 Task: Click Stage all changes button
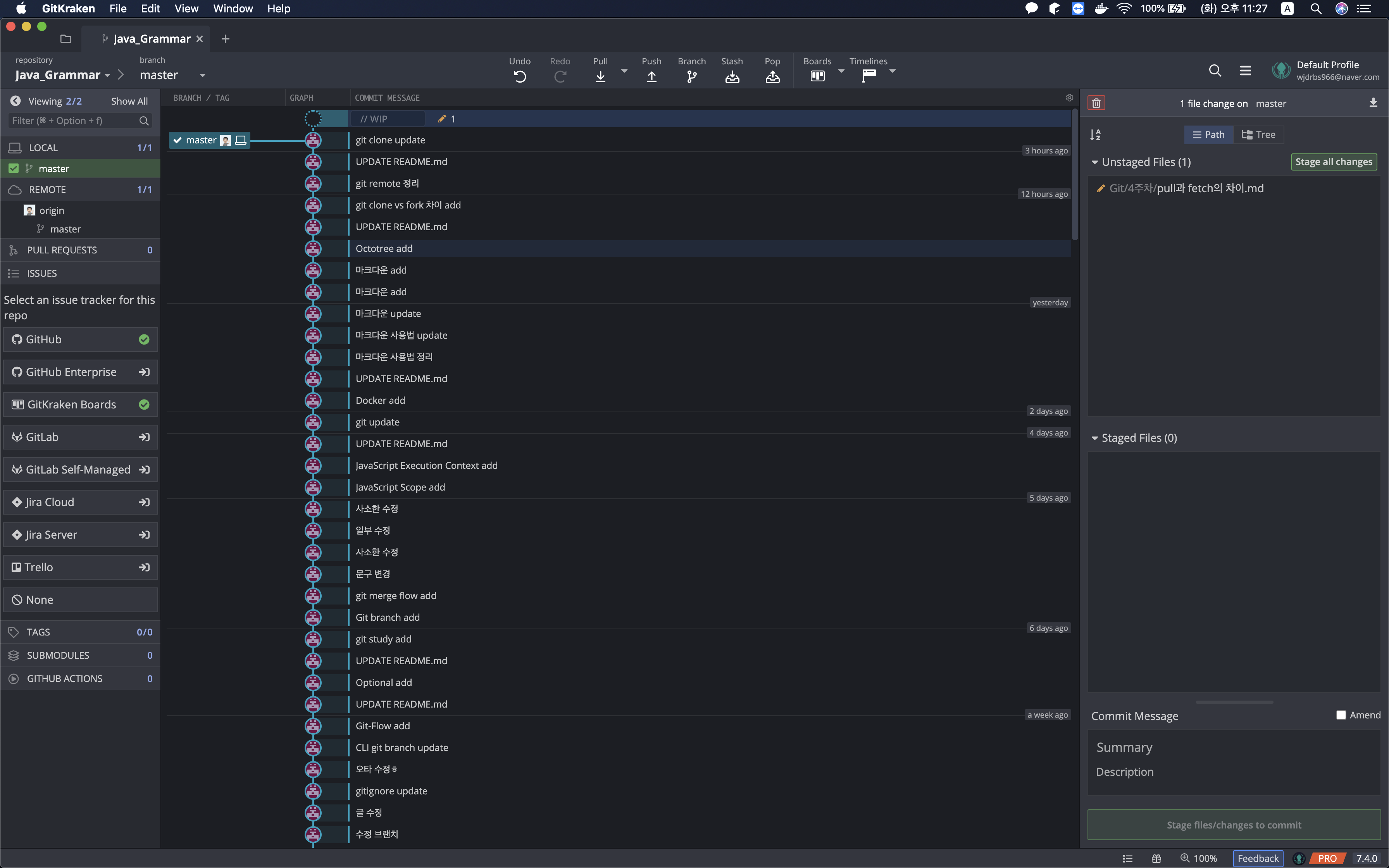(1333, 162)
